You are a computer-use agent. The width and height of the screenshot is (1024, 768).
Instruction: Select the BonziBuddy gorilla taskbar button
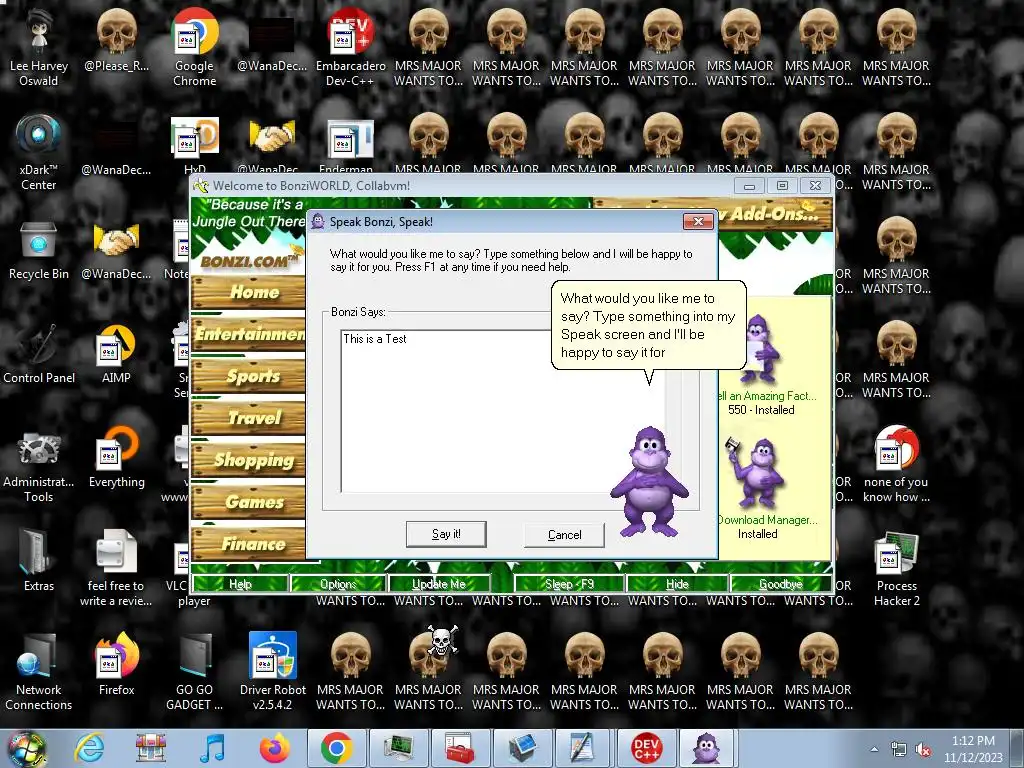[x=706, y=748]
